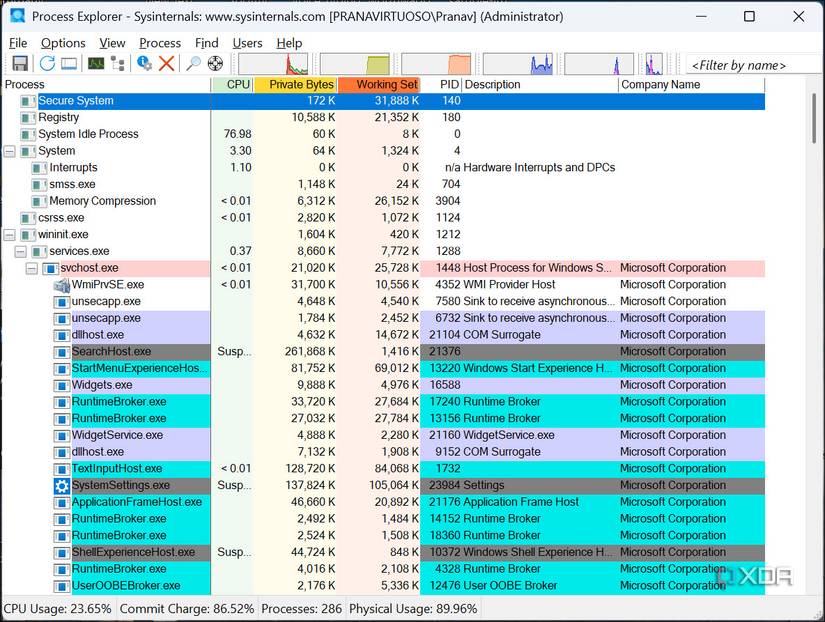The height and width of the screenshot is (622, 825).
Task: Click the red X Kill Process icon
Action: 166,64
